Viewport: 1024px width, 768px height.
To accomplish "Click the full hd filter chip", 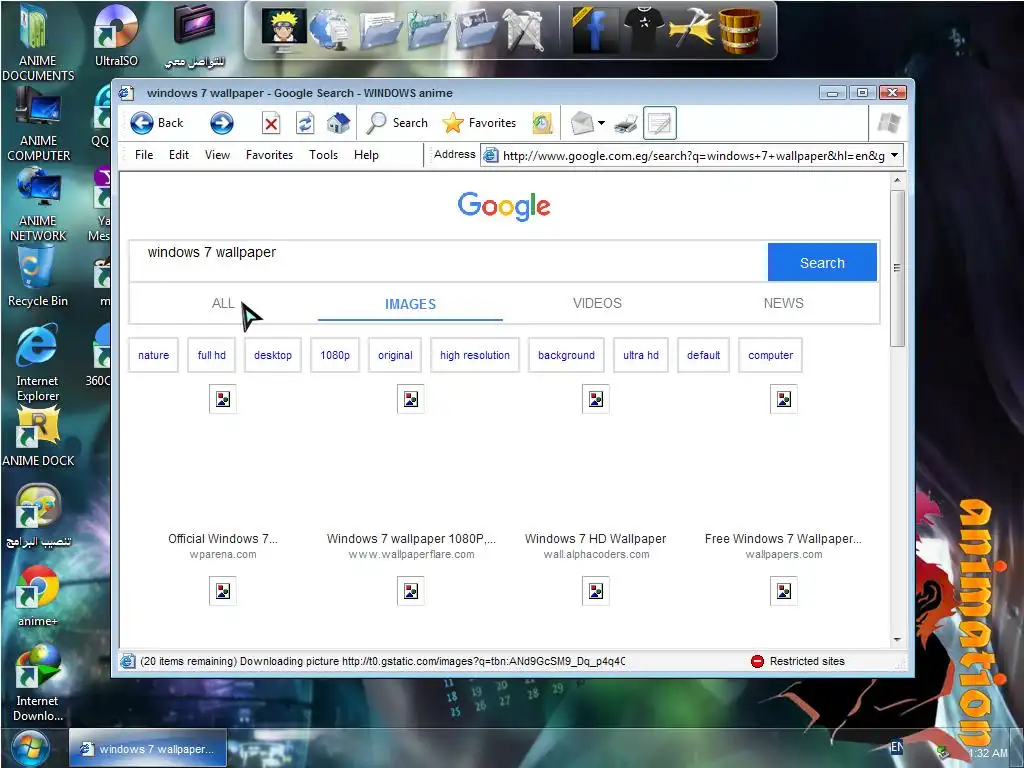I will click(212, 355).
